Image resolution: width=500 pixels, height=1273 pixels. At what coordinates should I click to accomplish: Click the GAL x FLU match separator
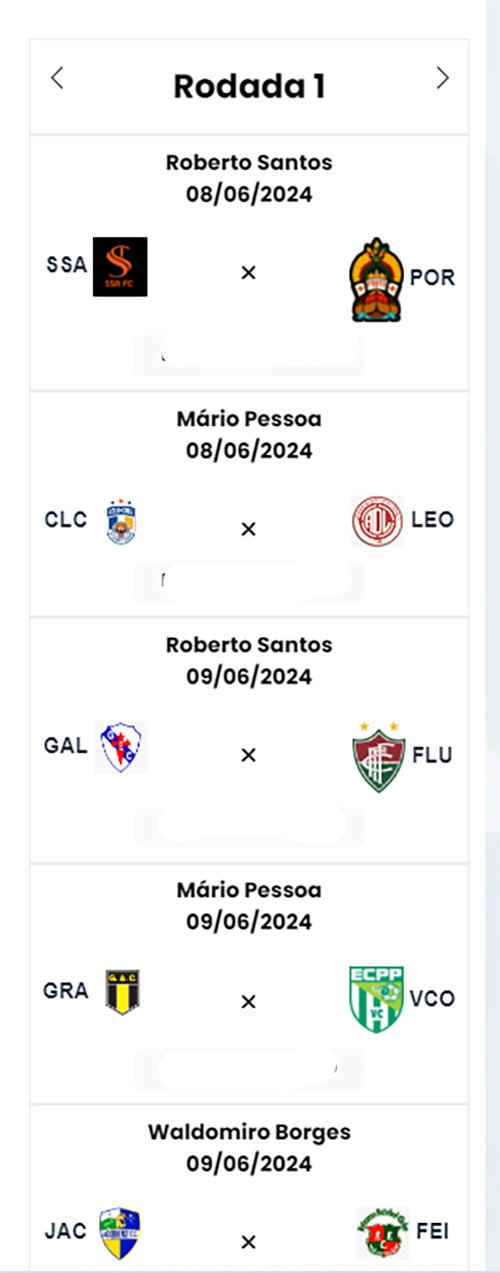point(249,755)
